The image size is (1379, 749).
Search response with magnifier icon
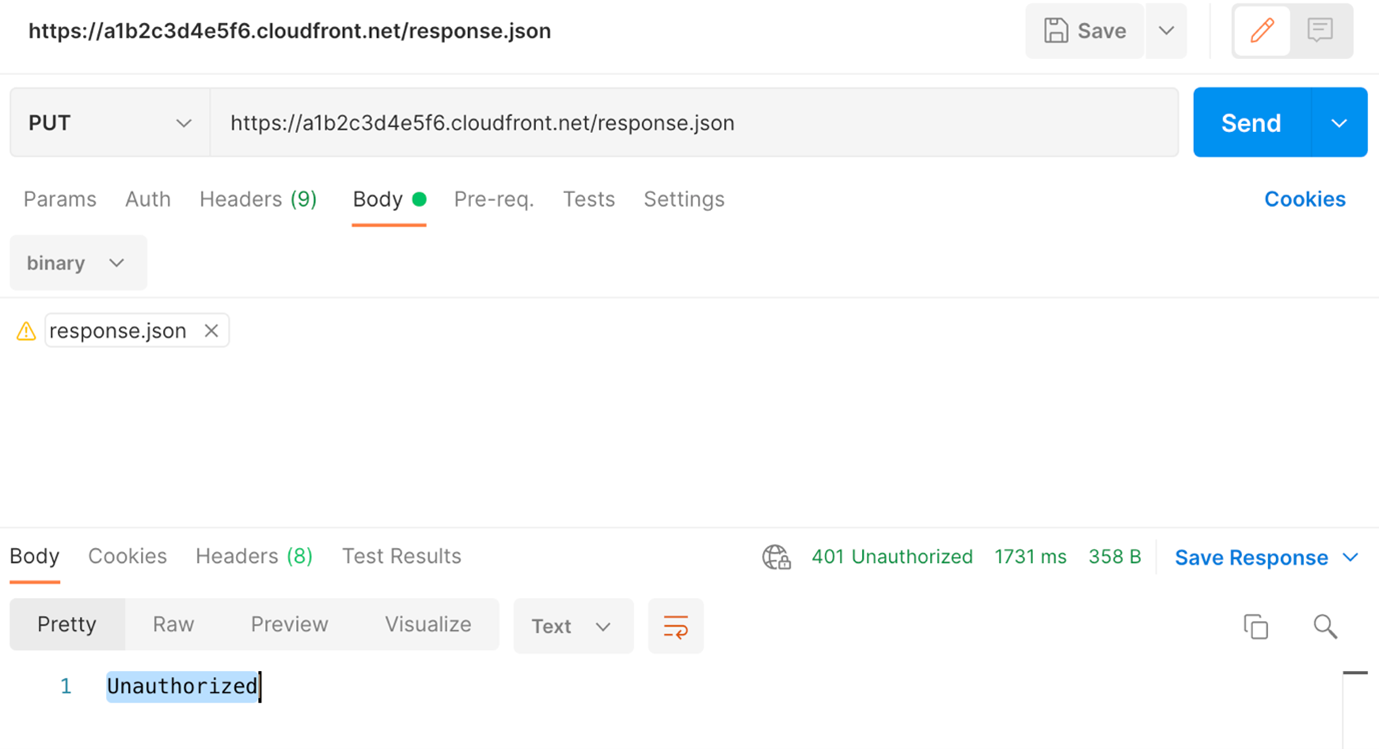(1325, 626)
